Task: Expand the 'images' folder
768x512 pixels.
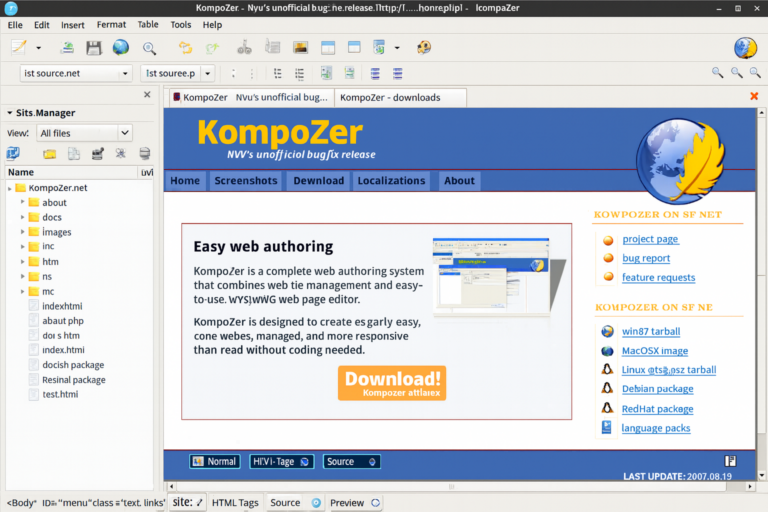Action: pyautogui.click(x=23, y=231)
